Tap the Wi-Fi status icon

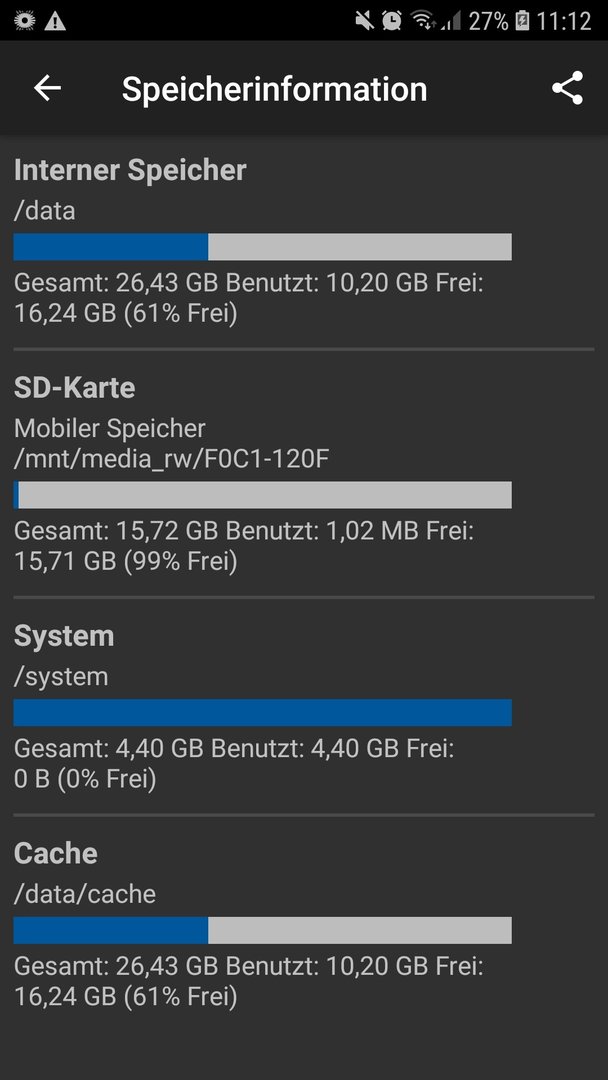point(423,21)
